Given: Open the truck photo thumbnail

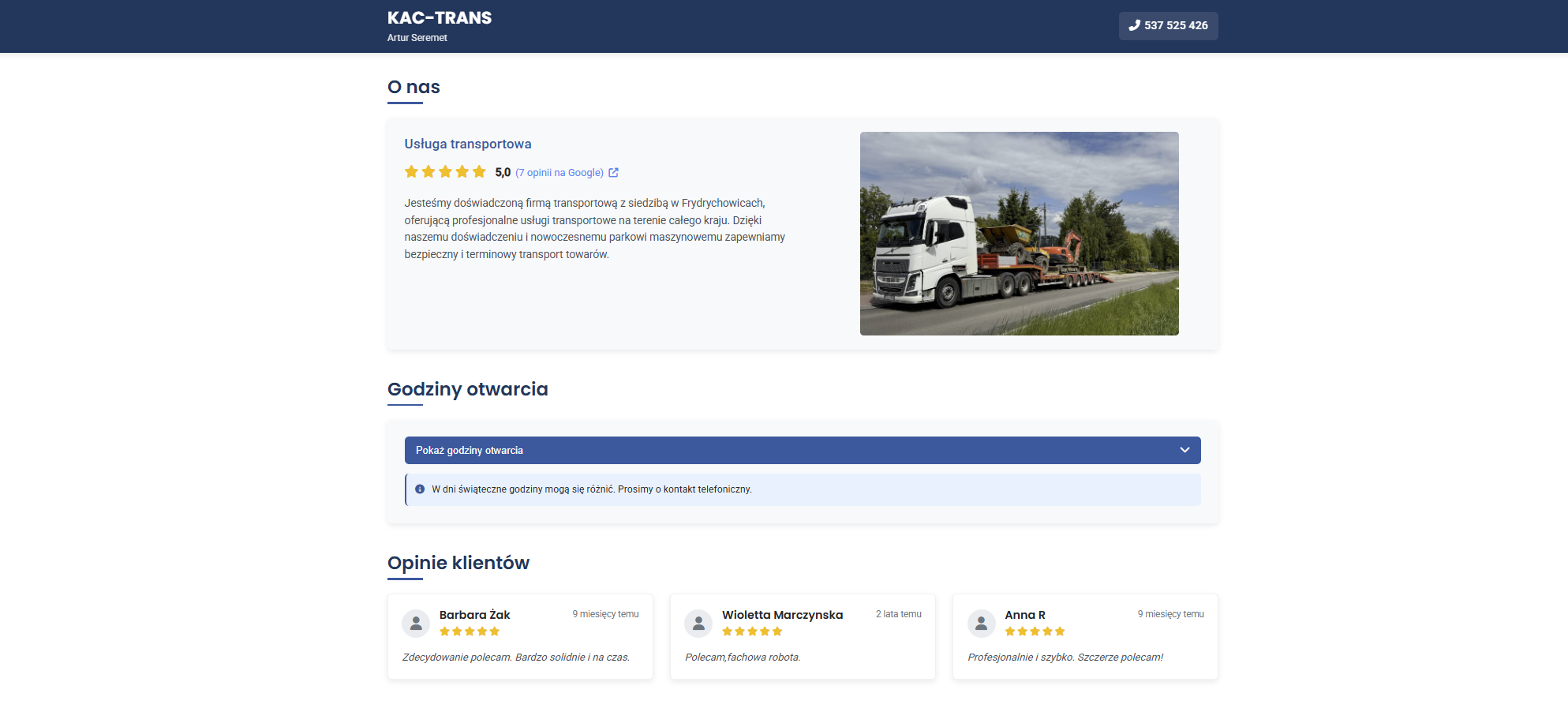Looking at the screenshot, I should point(1019,234).
